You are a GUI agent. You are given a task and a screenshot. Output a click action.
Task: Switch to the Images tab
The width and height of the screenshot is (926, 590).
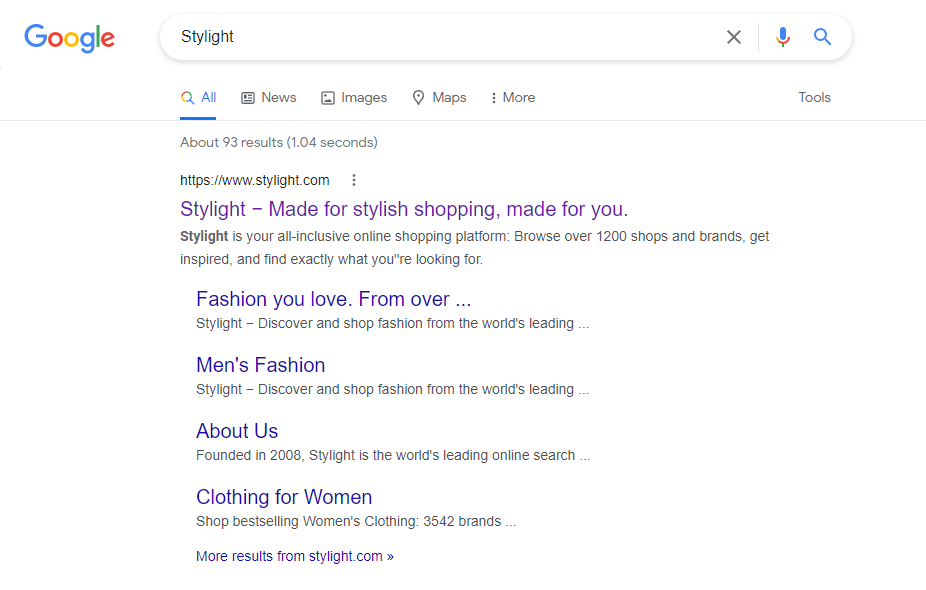tap(354, 97)
